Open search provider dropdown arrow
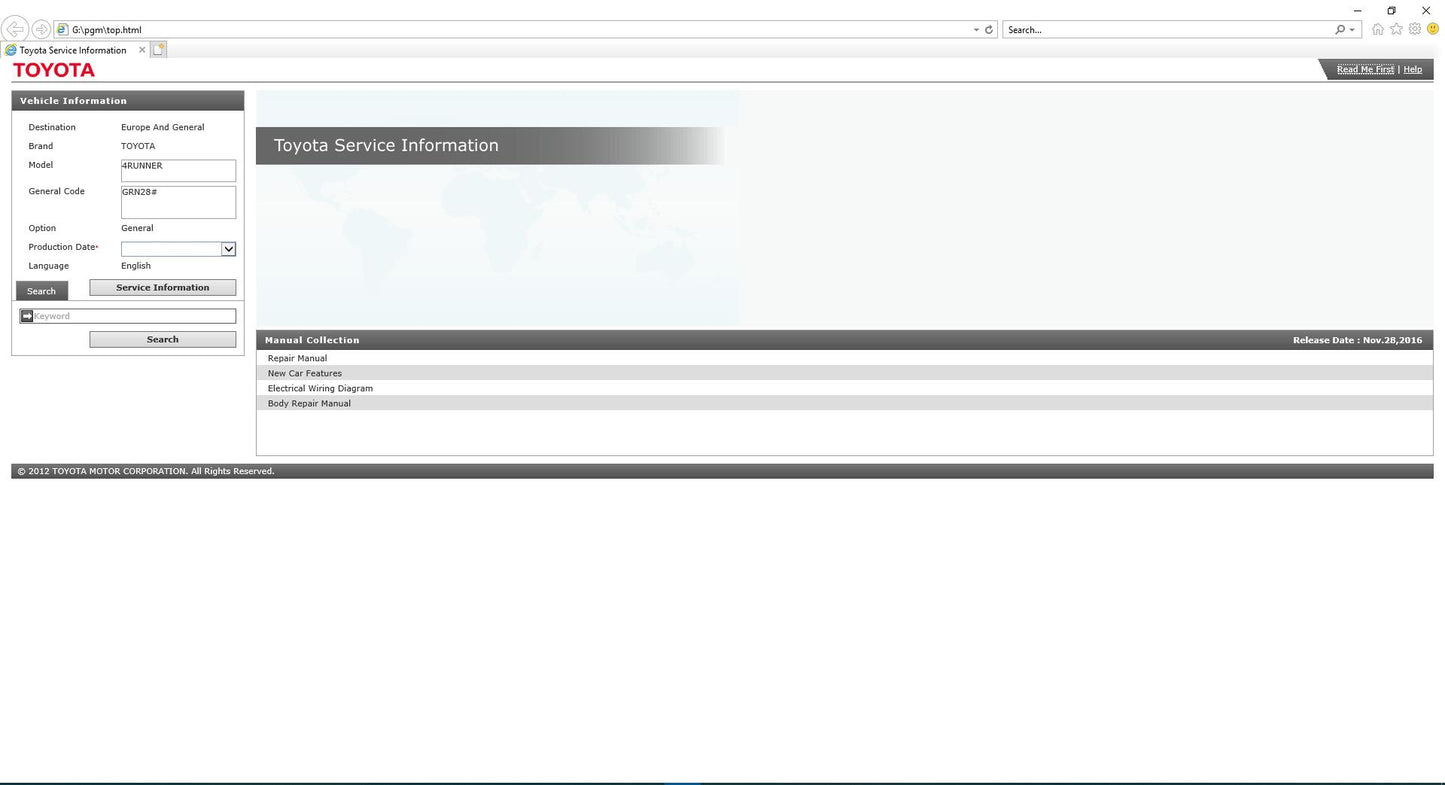This screenshot has width=1445, height=785. coord(1353,30)
